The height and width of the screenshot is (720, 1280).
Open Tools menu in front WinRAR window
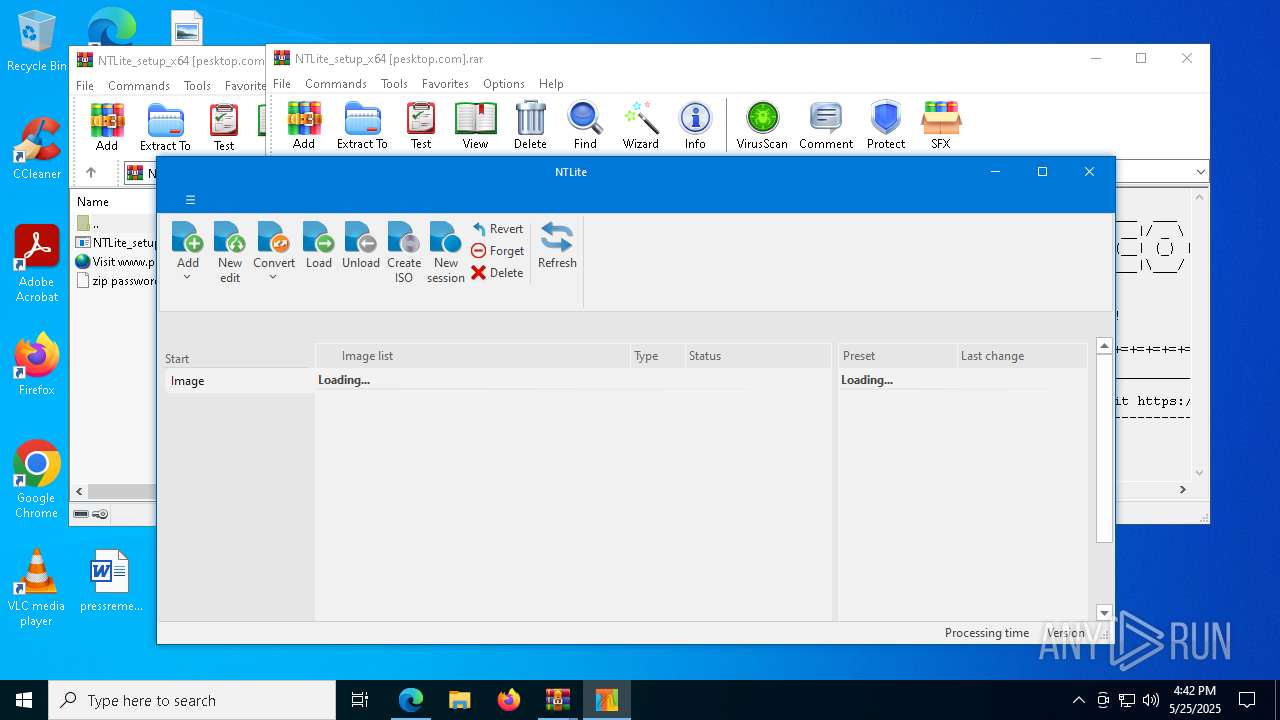click(x=394, y=84)
